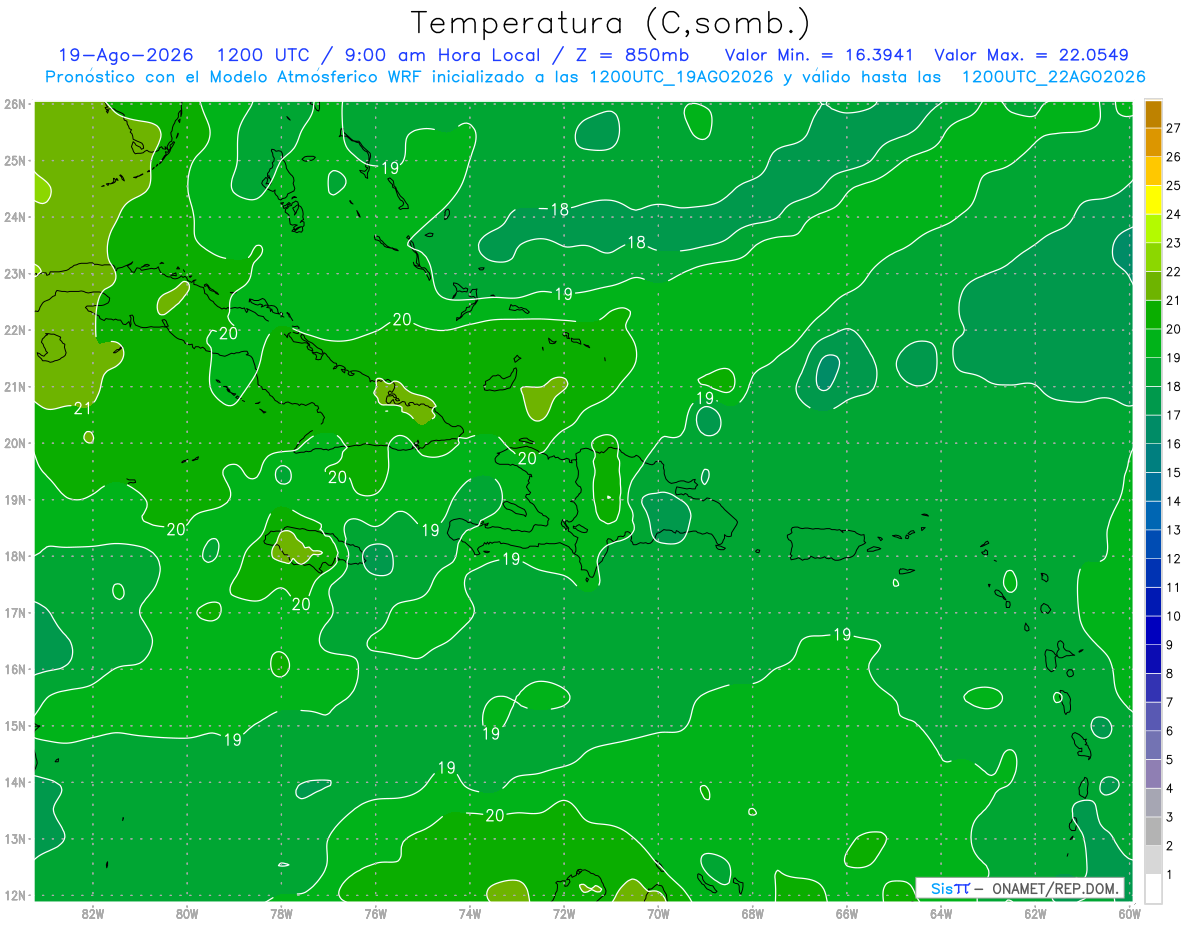1200x927 pixels.
Task: Click the "21" contour label on the map
Action: [x=84, y=408]
